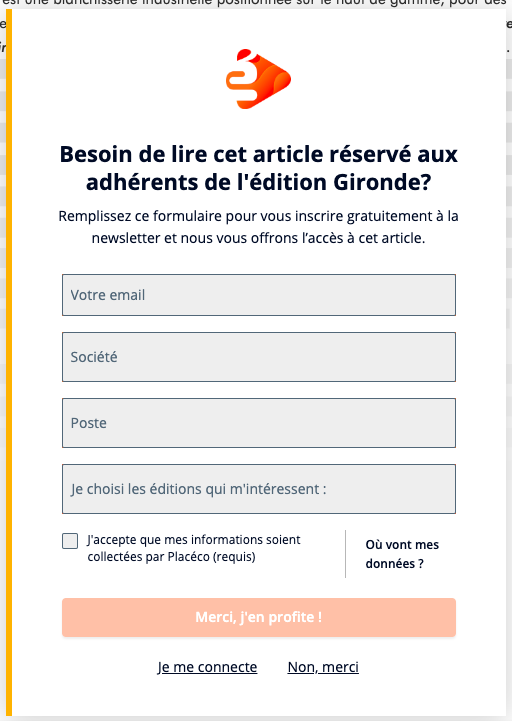Click the "Remplissez ce formulaire" description line
This screenshot has height=721, width=512.
click(259, 216)
